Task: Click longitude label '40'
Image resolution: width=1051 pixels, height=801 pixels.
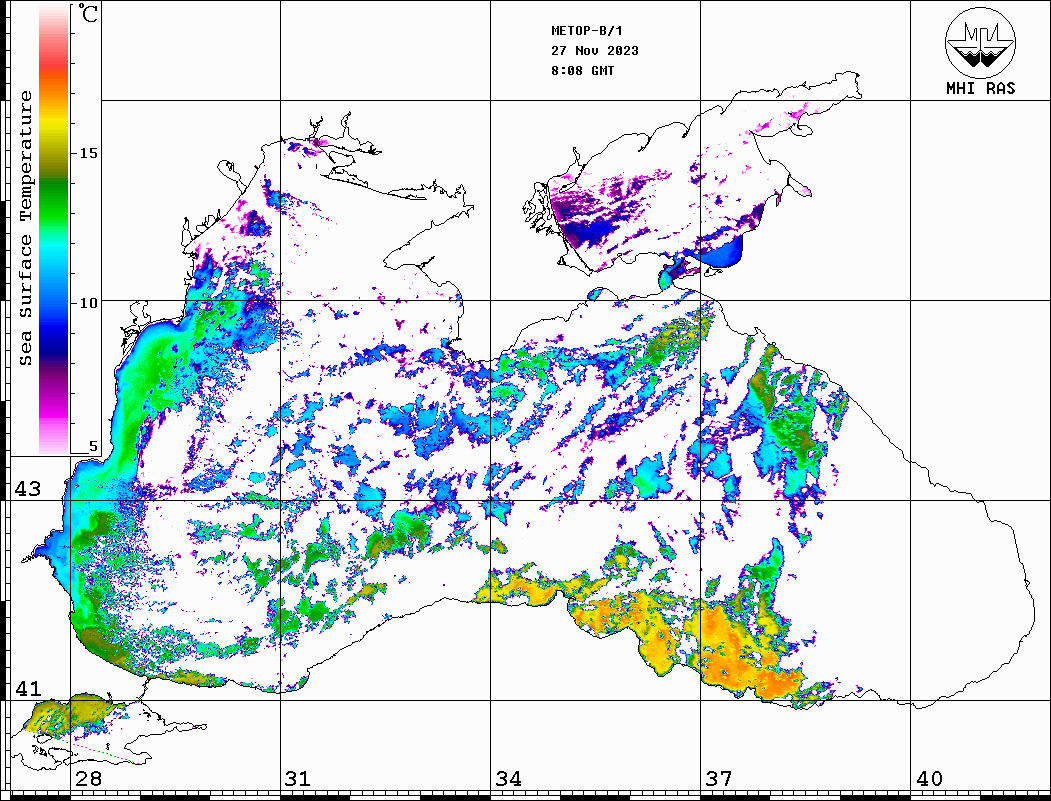Action: pos(929,779)
